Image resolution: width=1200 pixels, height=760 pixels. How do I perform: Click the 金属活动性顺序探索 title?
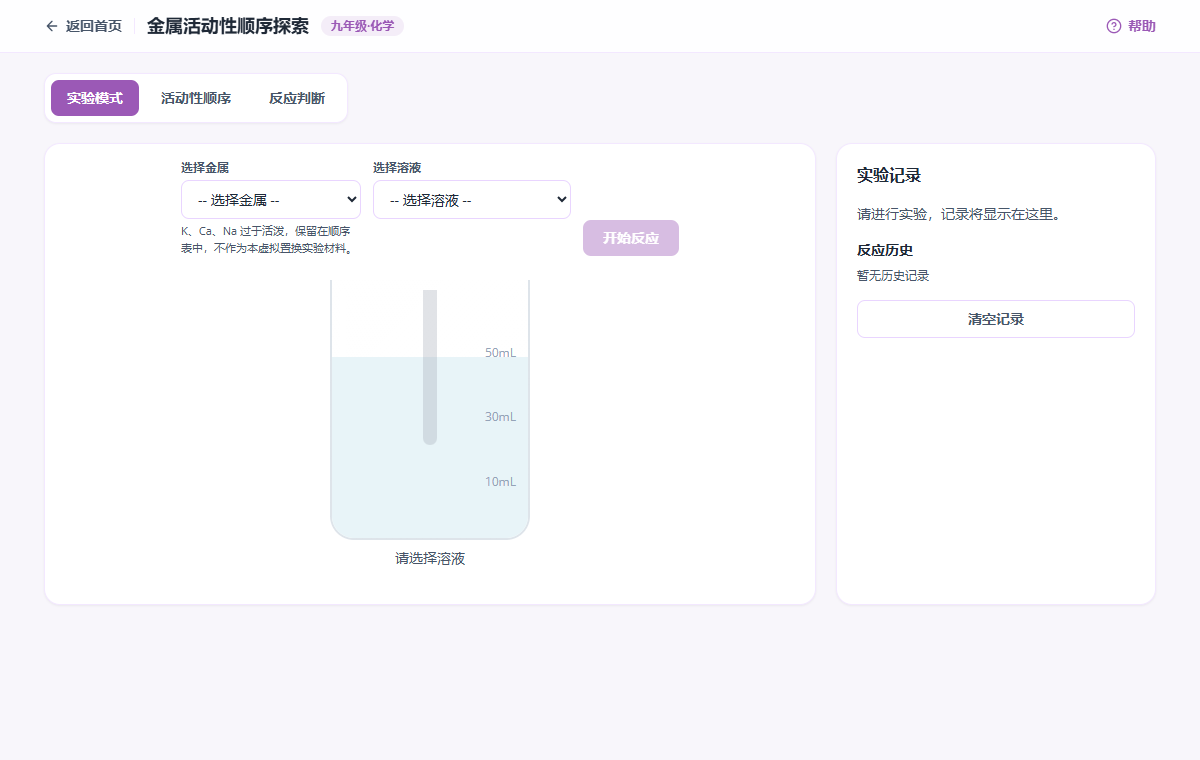(x=228, y=26)
